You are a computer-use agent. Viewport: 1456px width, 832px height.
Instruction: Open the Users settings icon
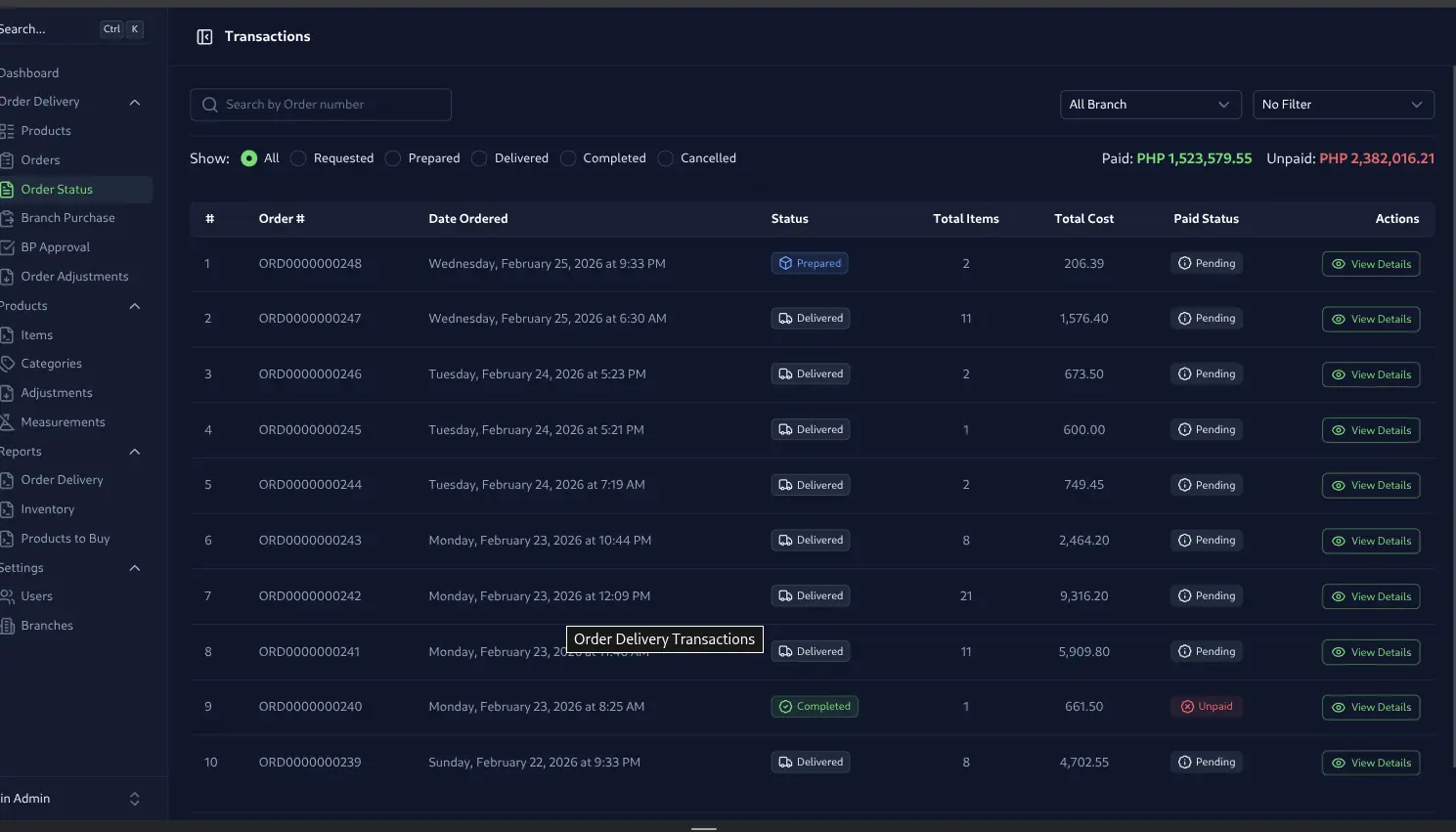coord(8,595)
